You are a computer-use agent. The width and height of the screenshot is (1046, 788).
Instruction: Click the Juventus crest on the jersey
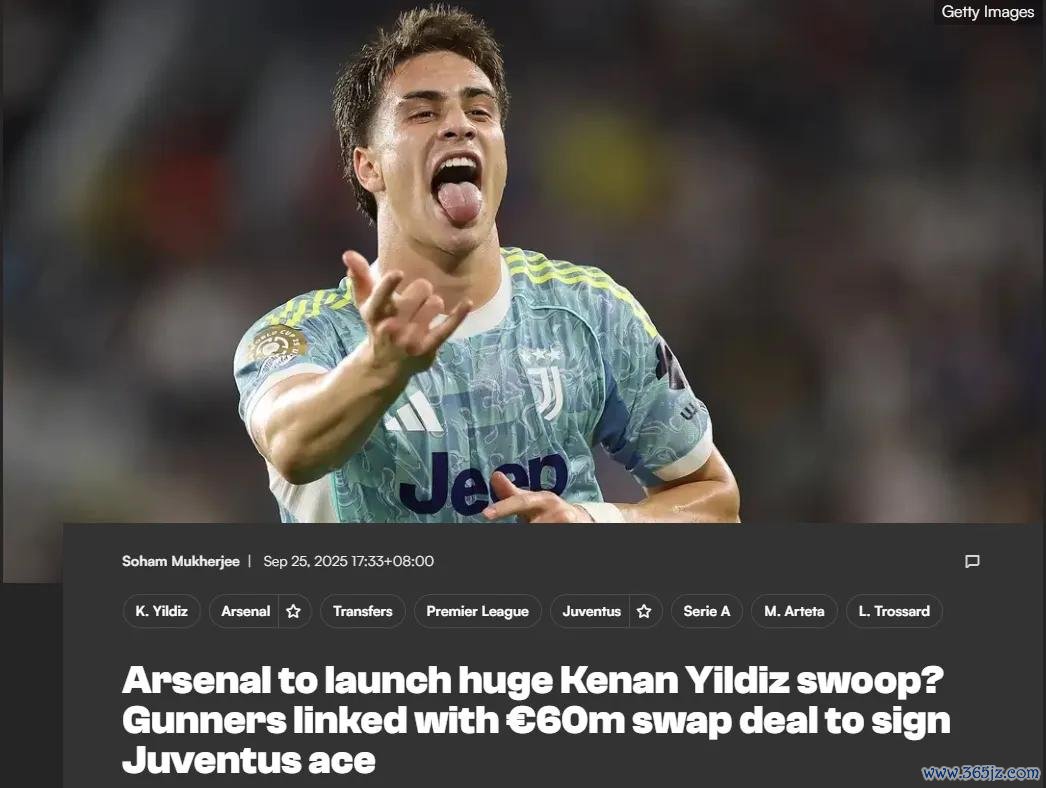(x=545, y=384)
